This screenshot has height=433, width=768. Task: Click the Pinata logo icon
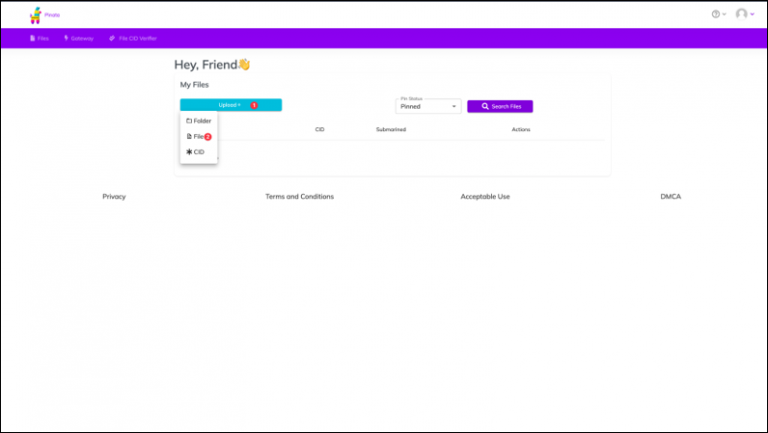tap(35, 15)
